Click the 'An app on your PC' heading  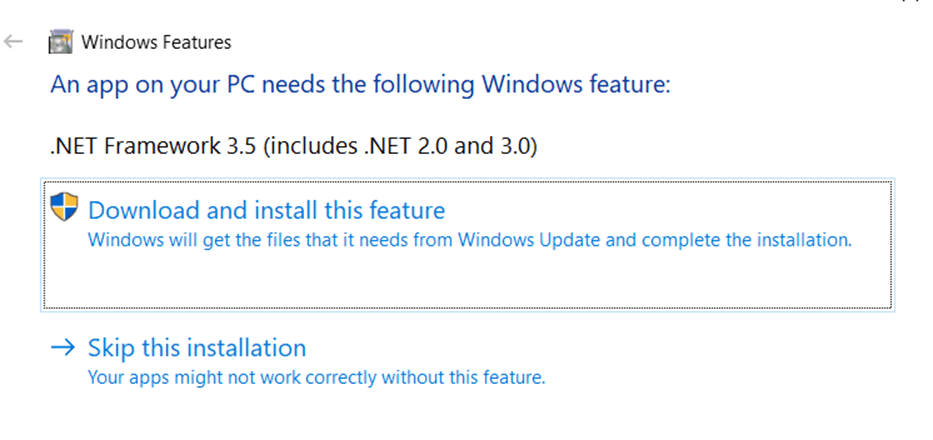pos(361,85)
